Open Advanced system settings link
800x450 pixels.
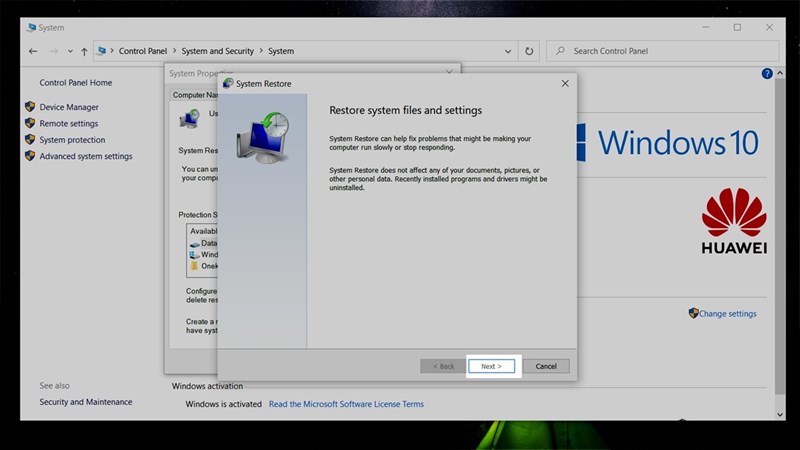[x=86, y=156]
